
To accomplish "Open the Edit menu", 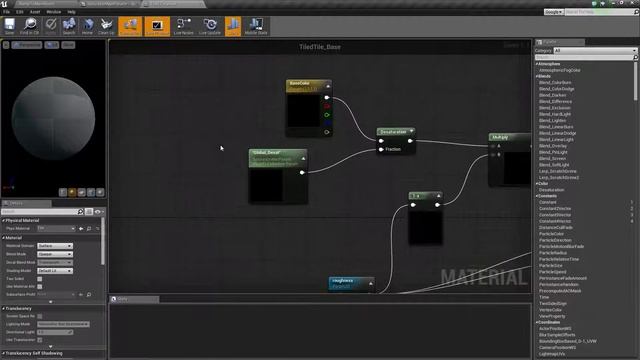I will tap(20, 12).
